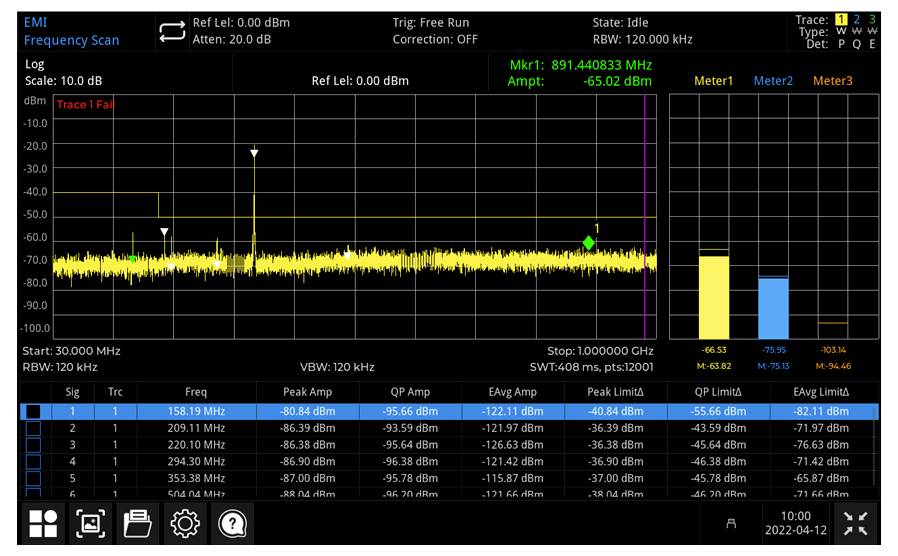The width and height of the screenshot is (898, 556).
Task: Open the EMI Frequency Scan mode selector
Action: (x=71, y=32)
